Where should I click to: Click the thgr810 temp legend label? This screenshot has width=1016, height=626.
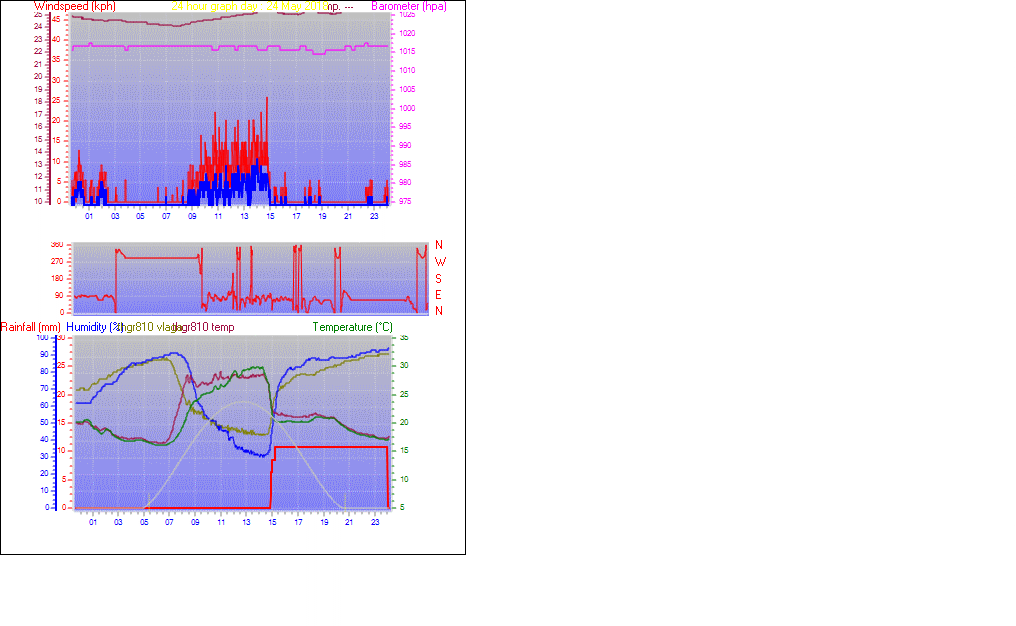(205, 327)
